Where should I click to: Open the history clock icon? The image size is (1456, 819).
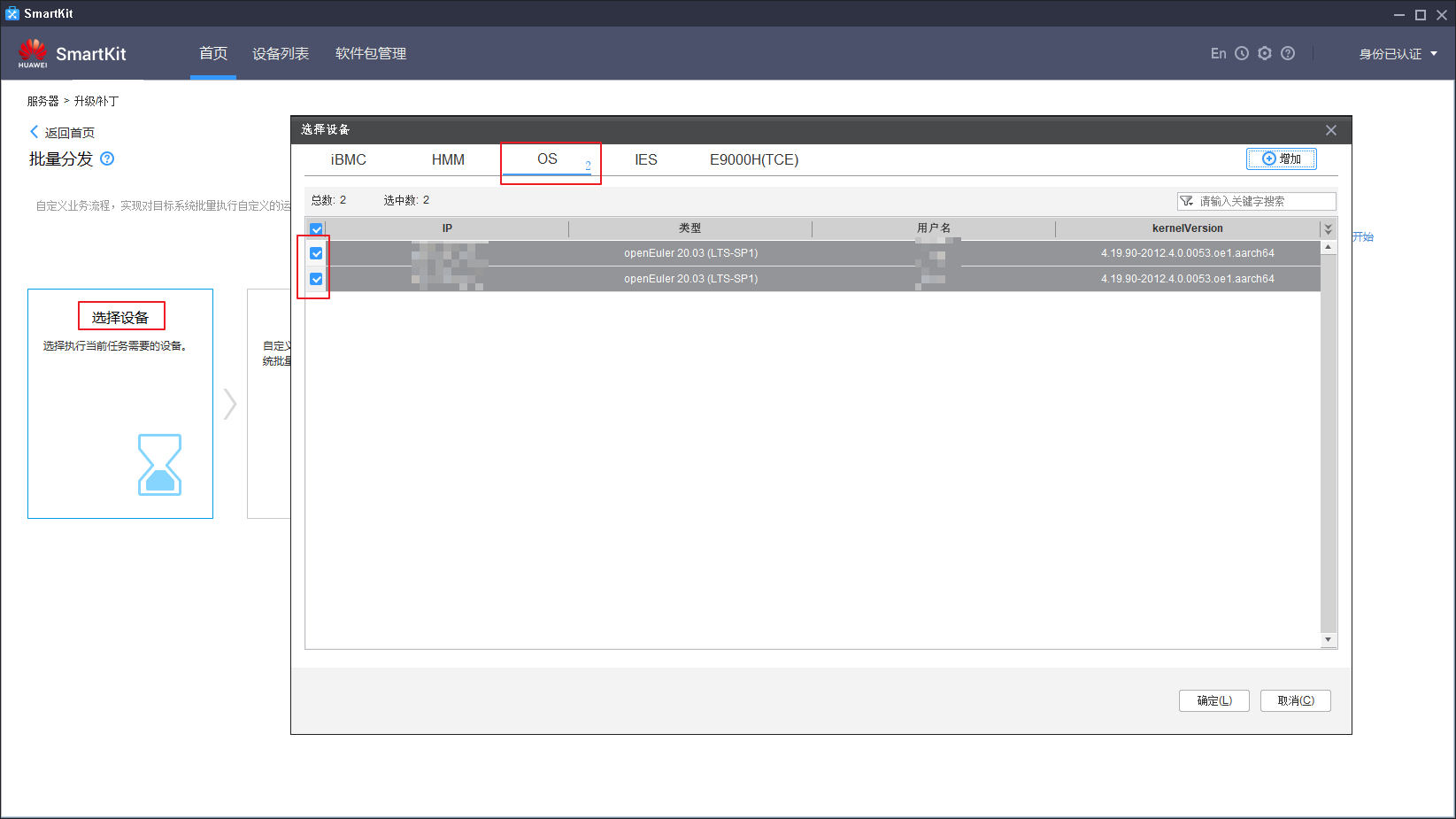(1242, 53)
